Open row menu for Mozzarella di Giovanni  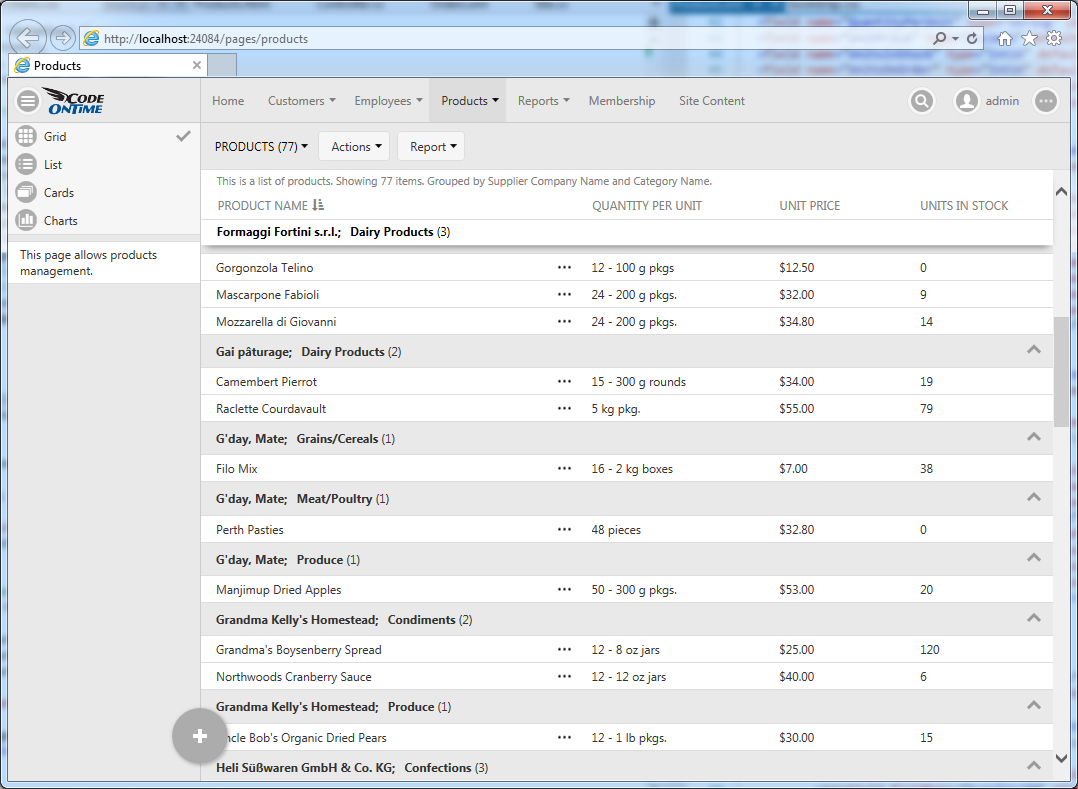point(564,321)
